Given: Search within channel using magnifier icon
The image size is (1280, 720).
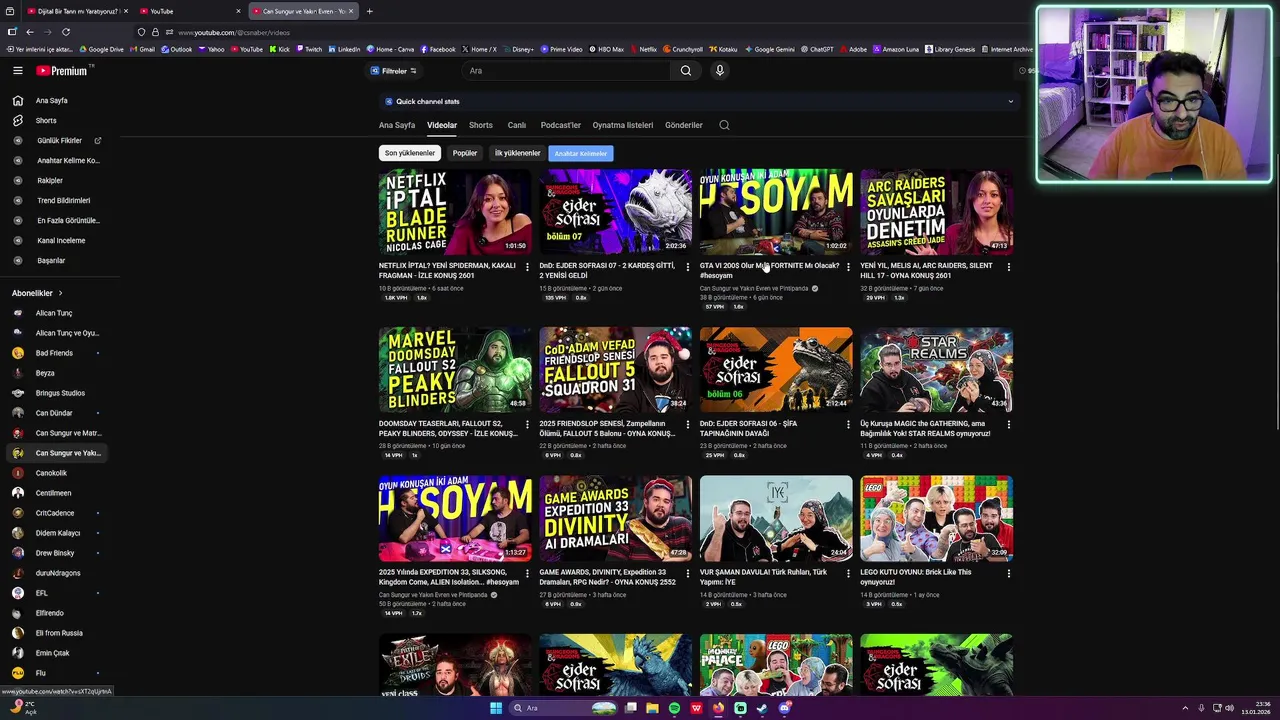Looking at the screenshot, I should click(724, 125).
